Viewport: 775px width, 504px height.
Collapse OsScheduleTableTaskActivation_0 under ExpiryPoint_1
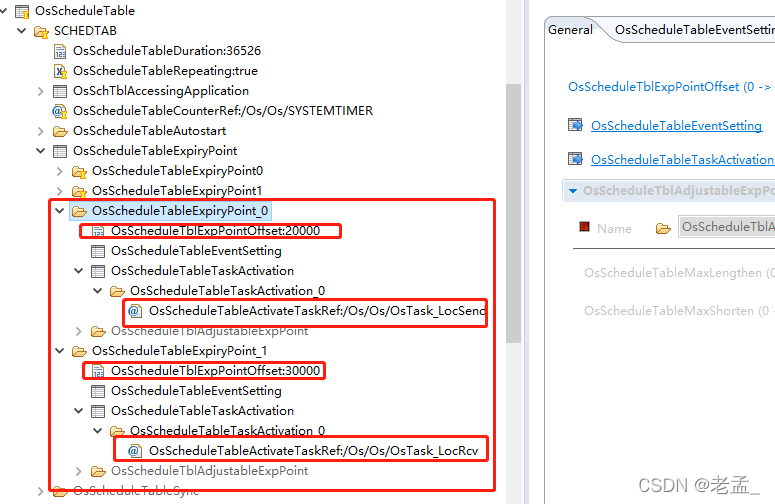tap(98, 430)
